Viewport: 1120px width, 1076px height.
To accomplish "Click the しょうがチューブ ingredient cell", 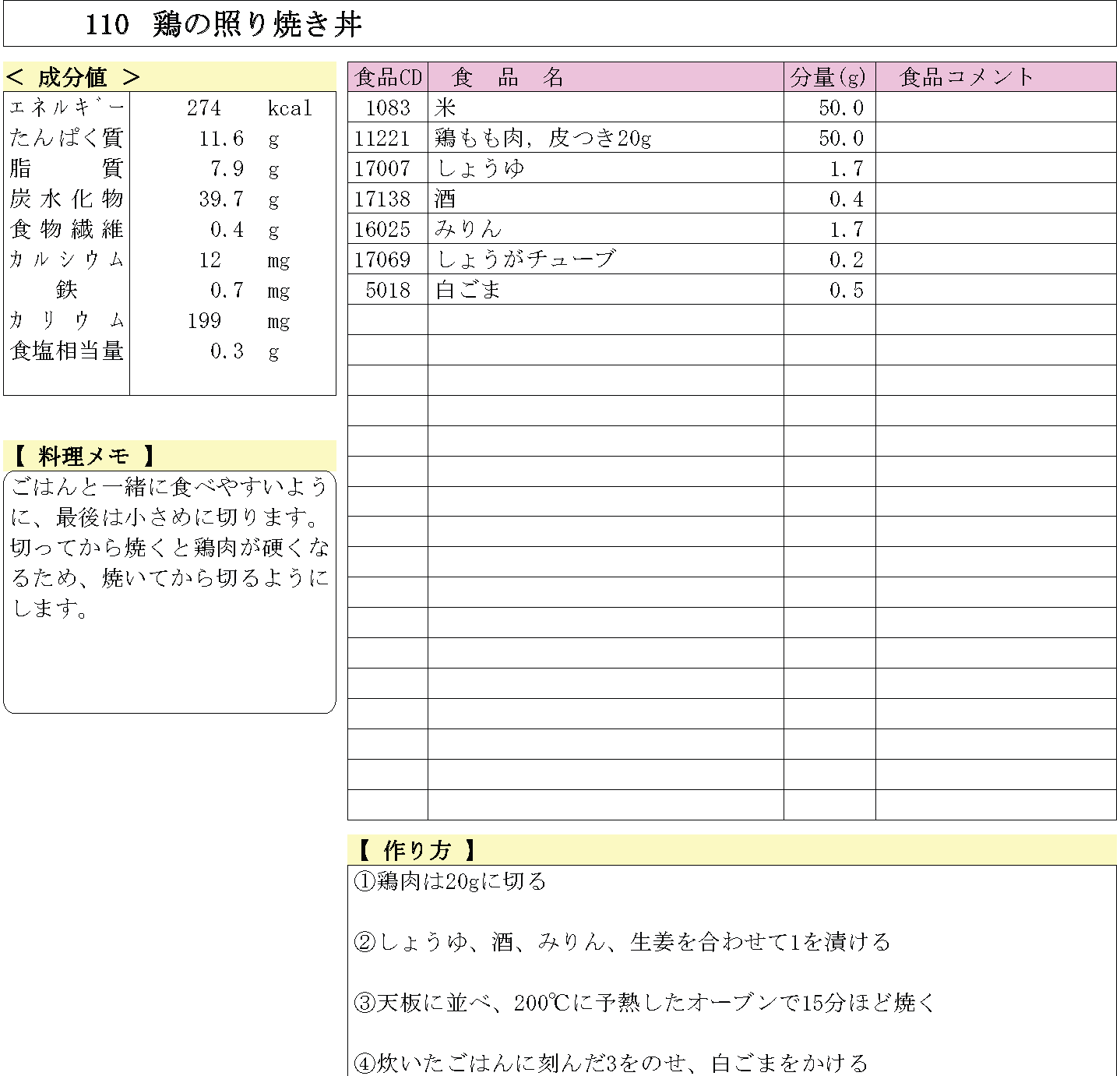I will click(526, 259).
